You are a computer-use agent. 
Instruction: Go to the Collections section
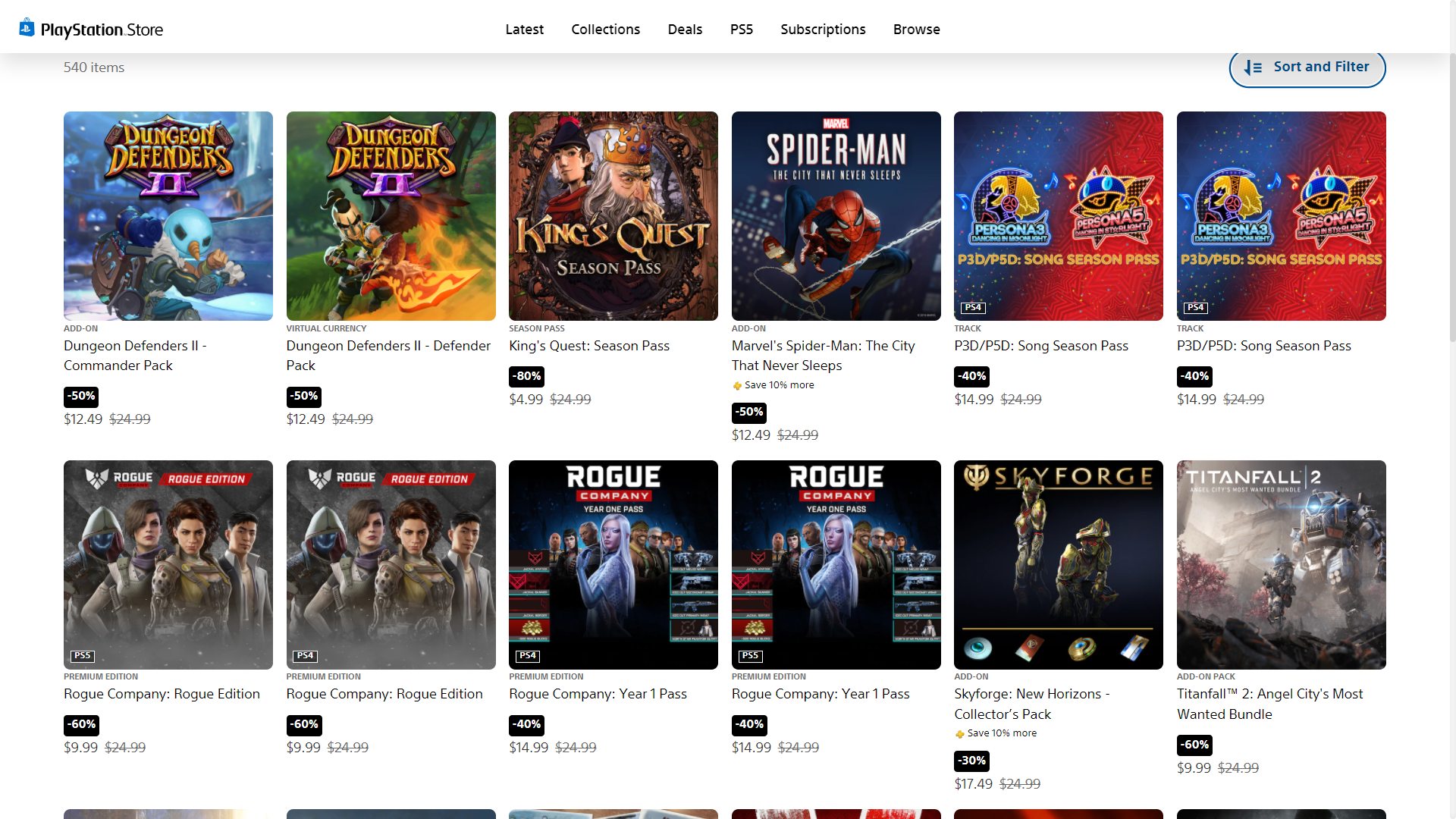tap(605, 30)
